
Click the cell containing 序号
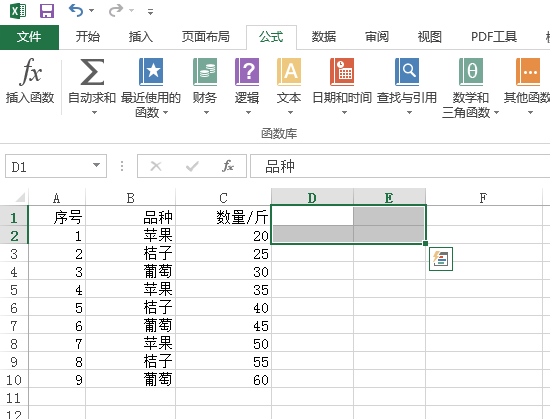[57, 217]
